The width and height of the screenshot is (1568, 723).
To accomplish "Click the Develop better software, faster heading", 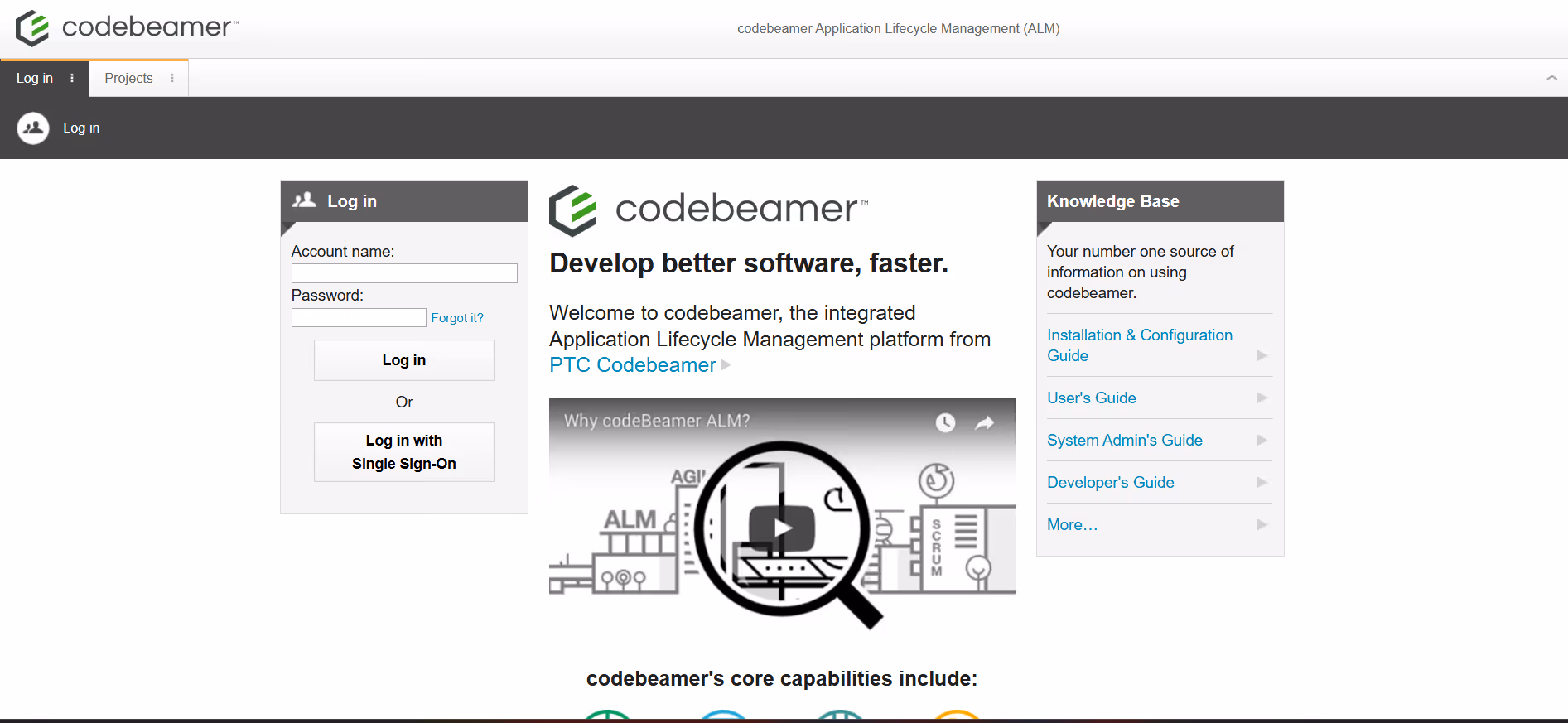I will (749, 263).
